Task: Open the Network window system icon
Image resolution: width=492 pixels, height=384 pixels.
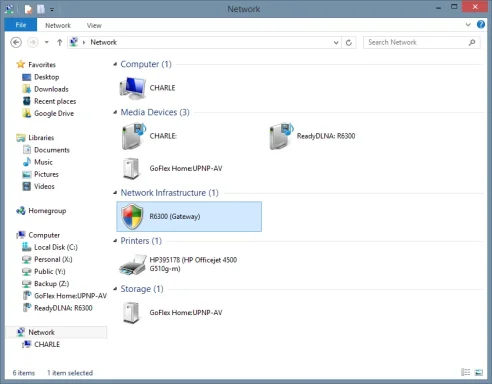Action: point(9,9)
